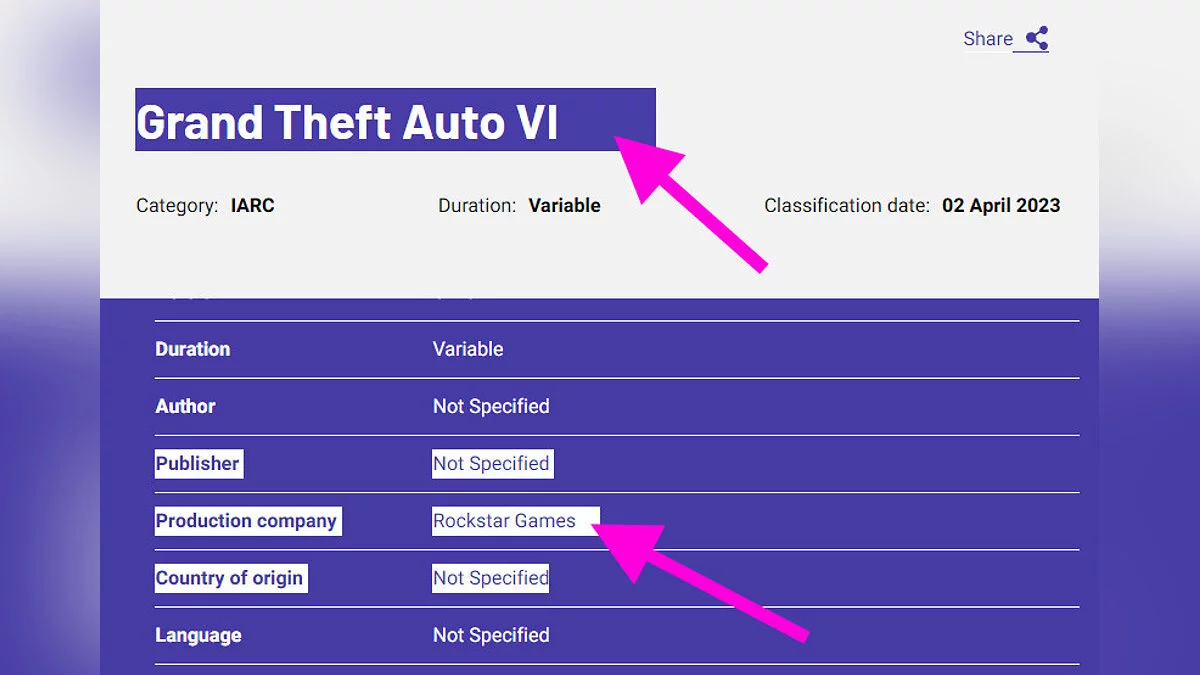The height and width of the screenshot is (675, 1200).
Task: Click the Language row label
Action: [x=198, y=635]
